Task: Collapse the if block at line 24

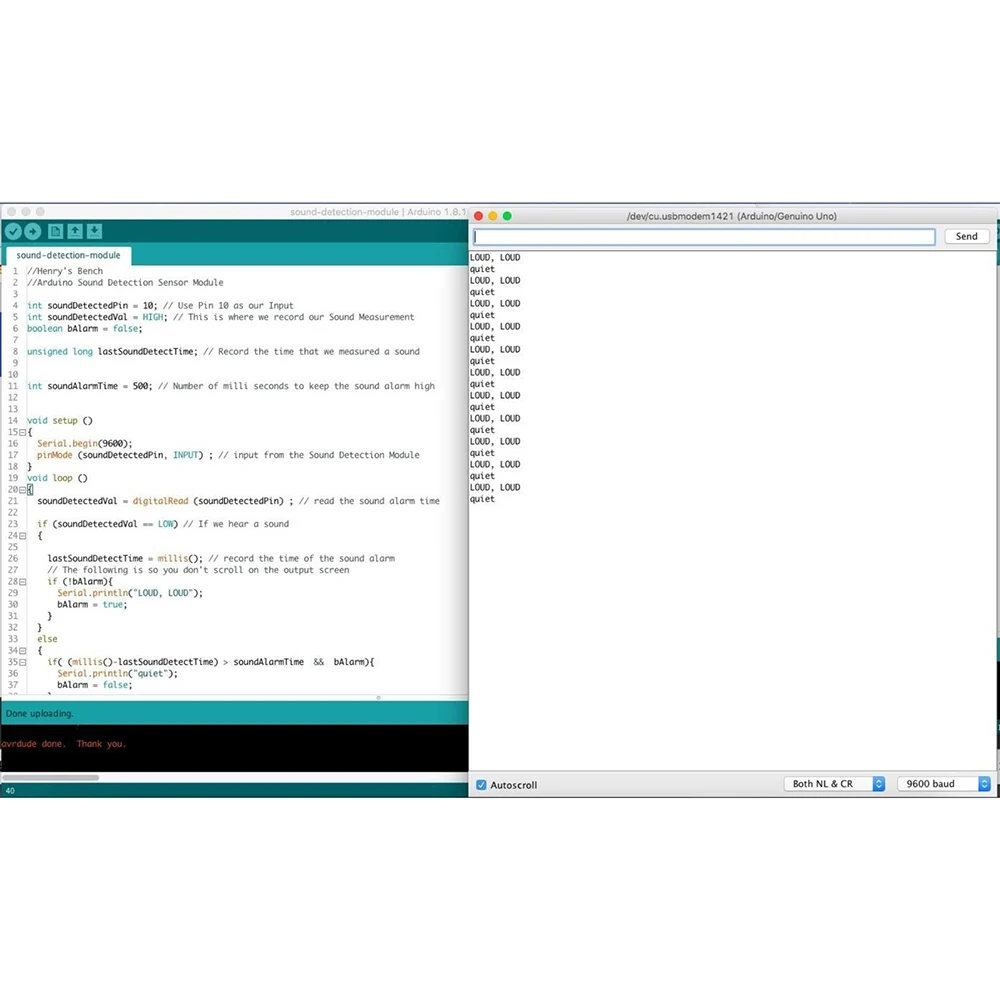Action: tap(23, 536)
